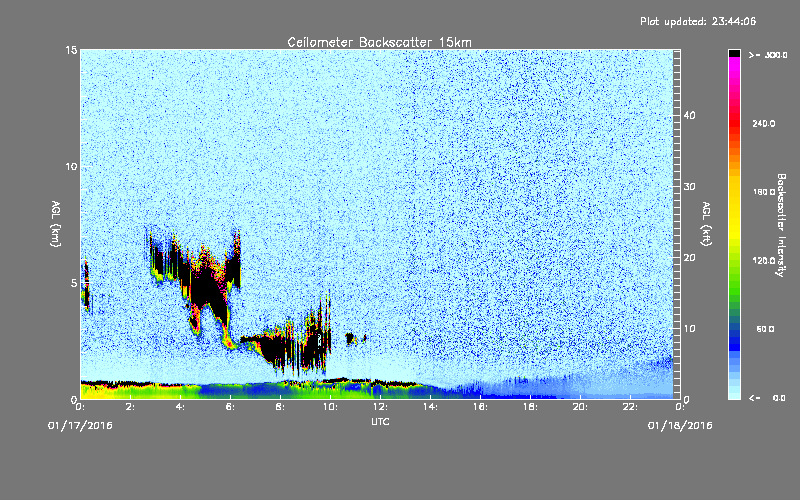Click the '5' km tick on left axis
Screen dimensions: 800x500
tap(74, 283)
